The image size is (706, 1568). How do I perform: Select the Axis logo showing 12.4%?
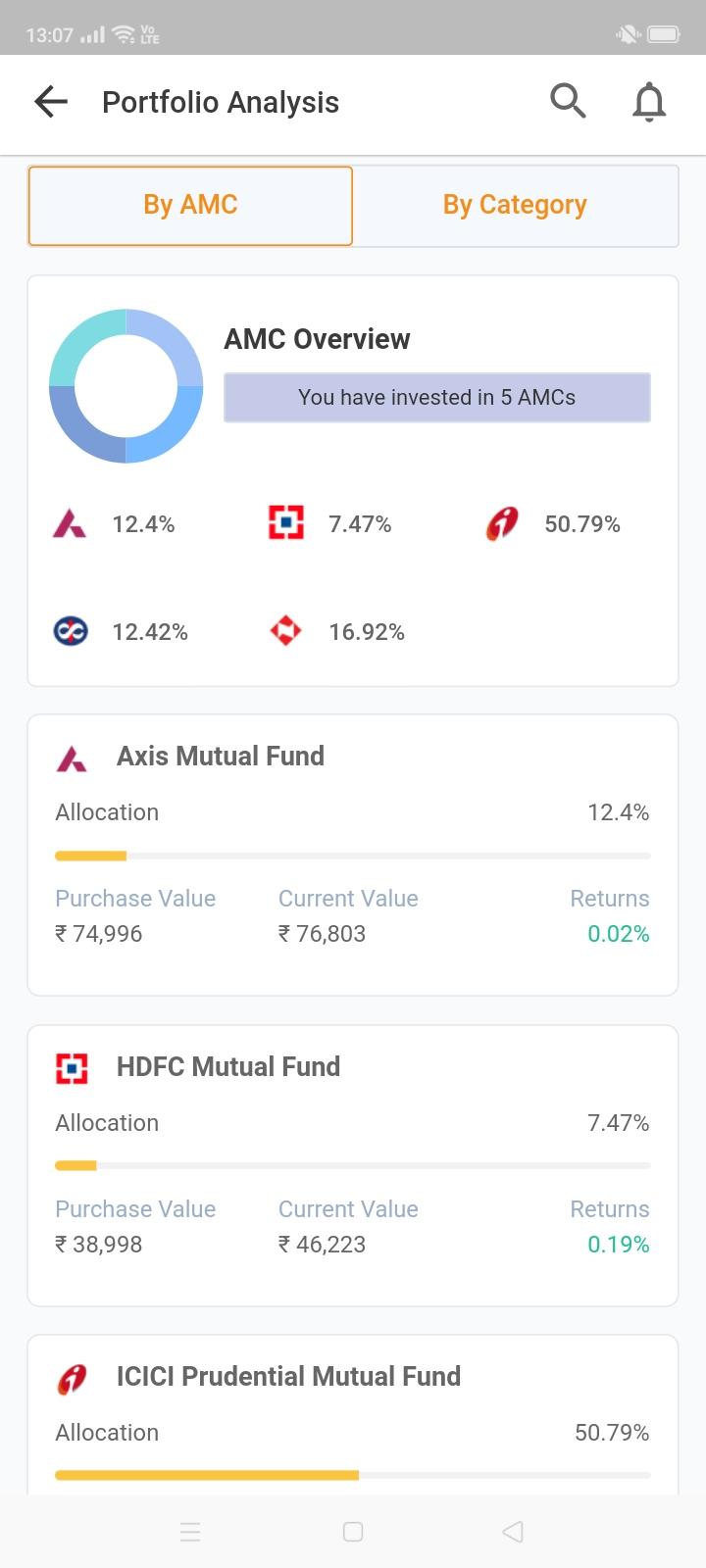coord(70,524)
